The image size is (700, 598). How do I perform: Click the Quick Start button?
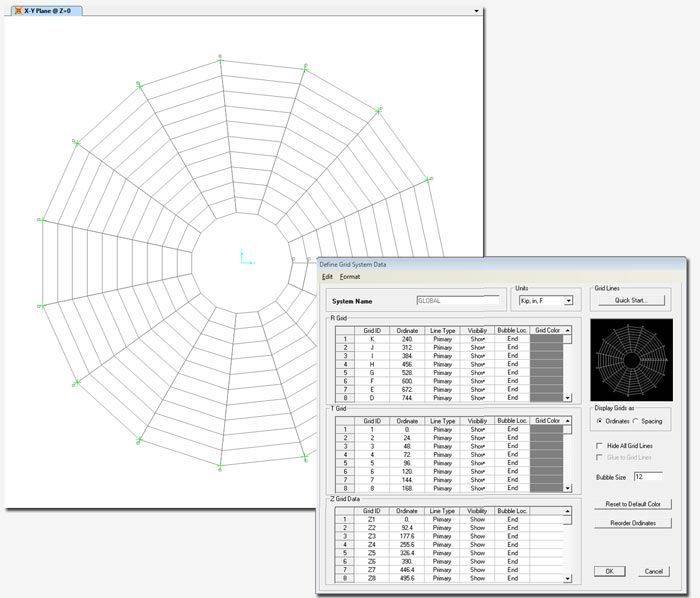click(631, 300)
